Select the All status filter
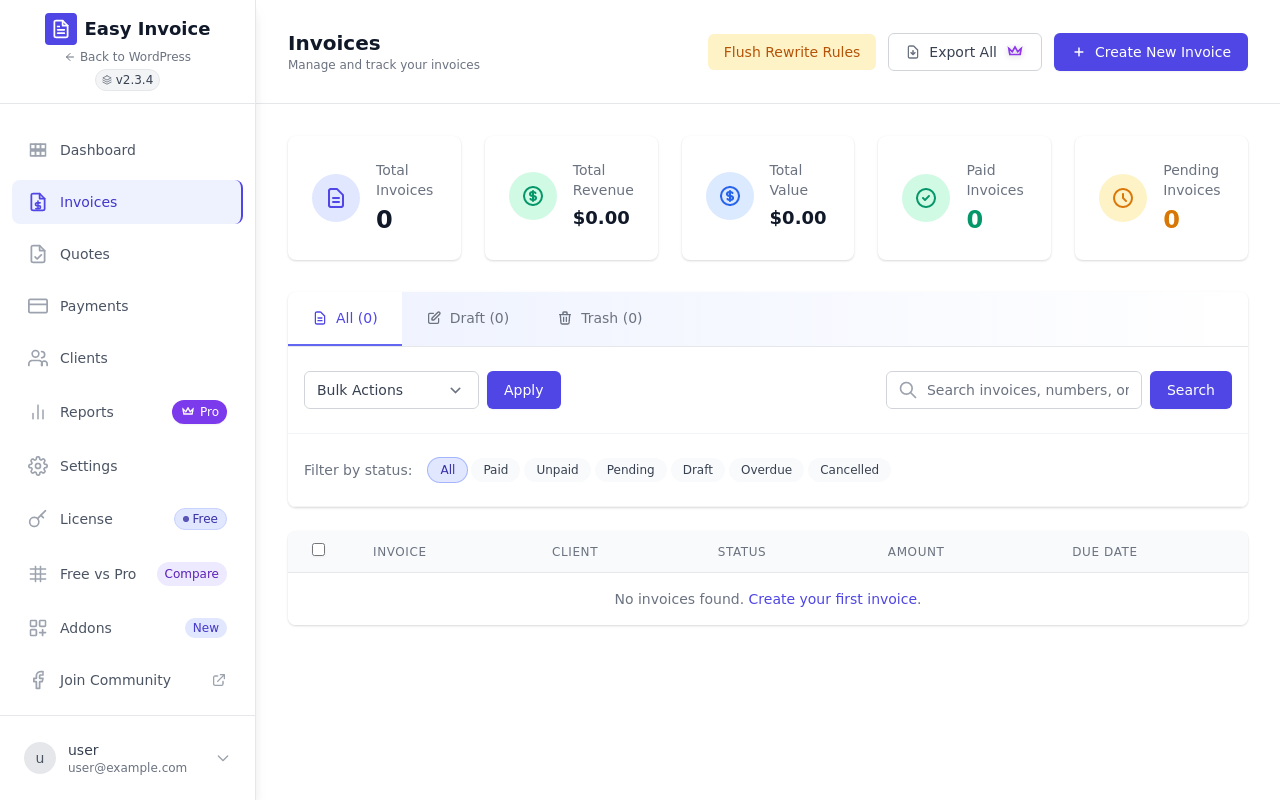1280x800 pixels. (447, 470)
